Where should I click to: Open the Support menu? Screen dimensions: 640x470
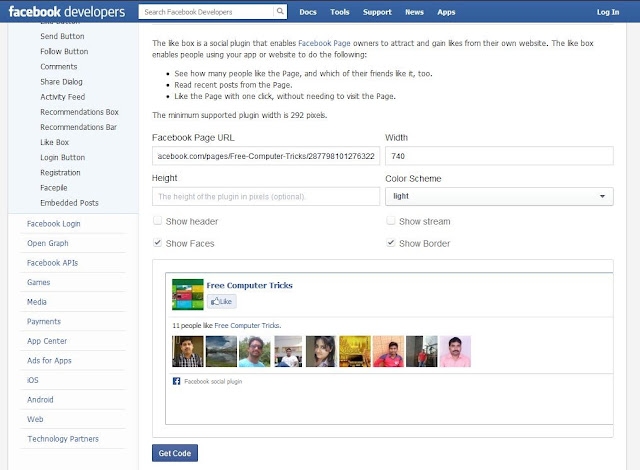point(377,12)
